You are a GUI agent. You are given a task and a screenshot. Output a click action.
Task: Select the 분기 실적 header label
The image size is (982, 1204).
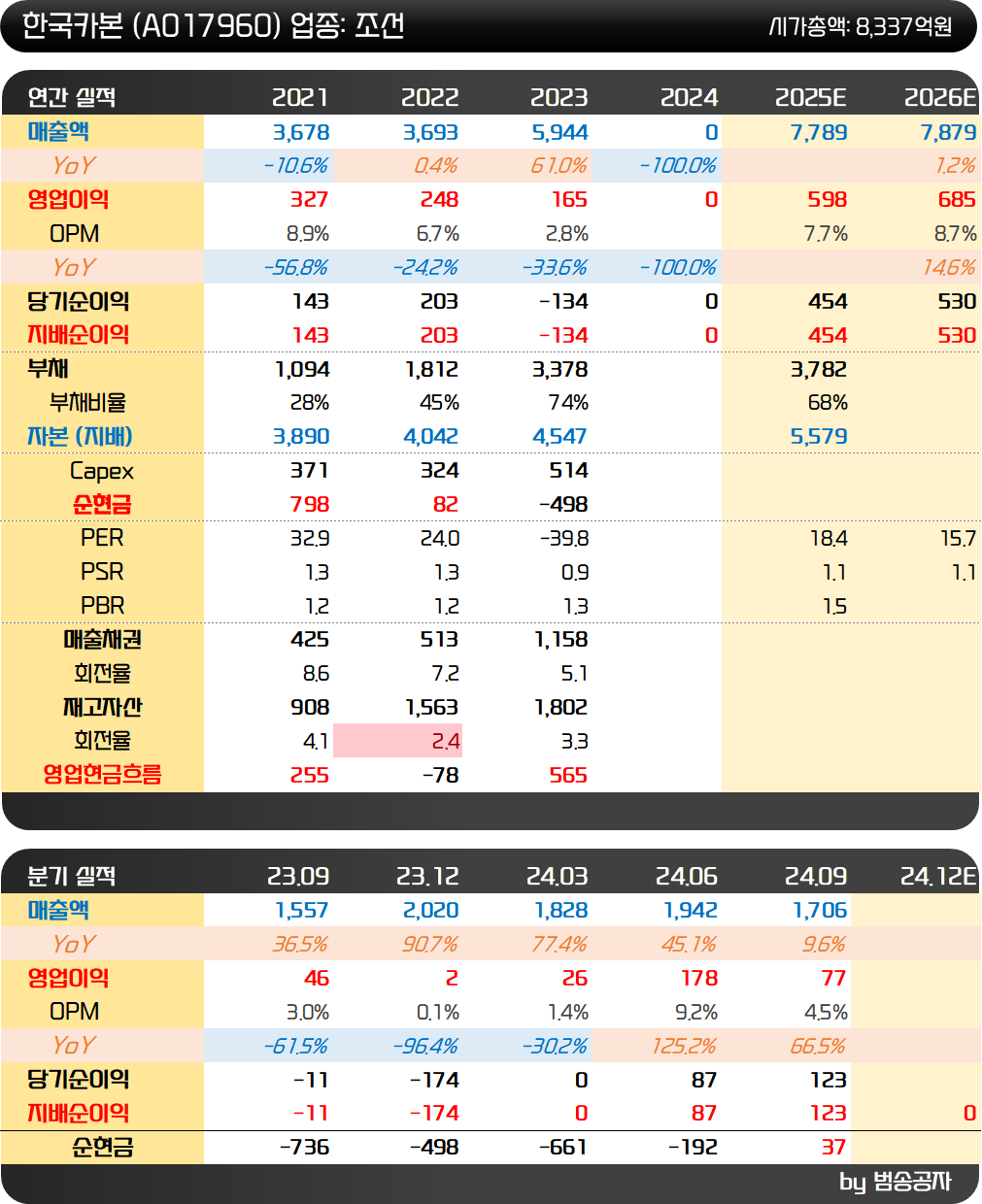tap(72, 876)
